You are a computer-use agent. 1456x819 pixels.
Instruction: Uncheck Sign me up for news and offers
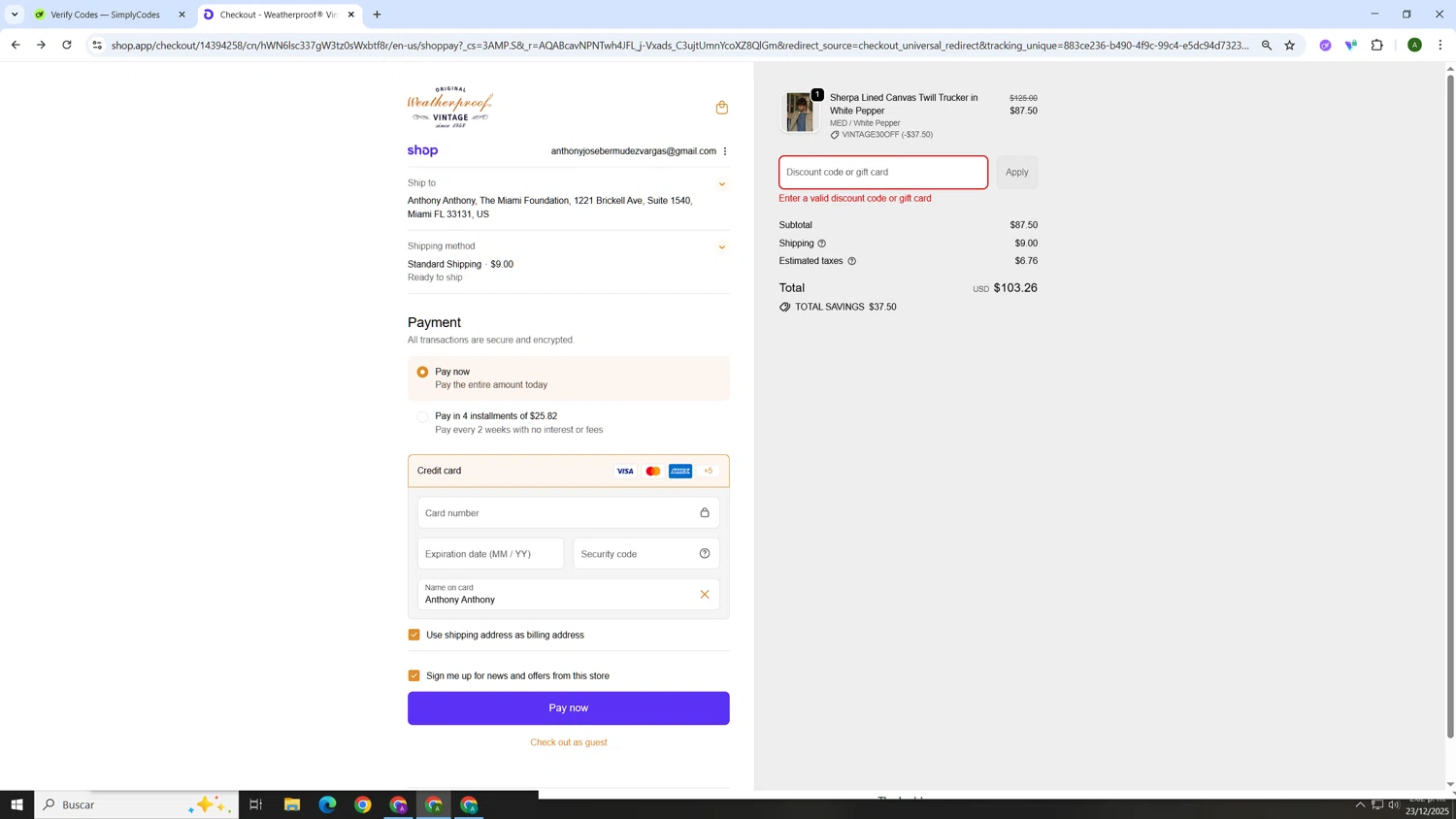point(414,675)
